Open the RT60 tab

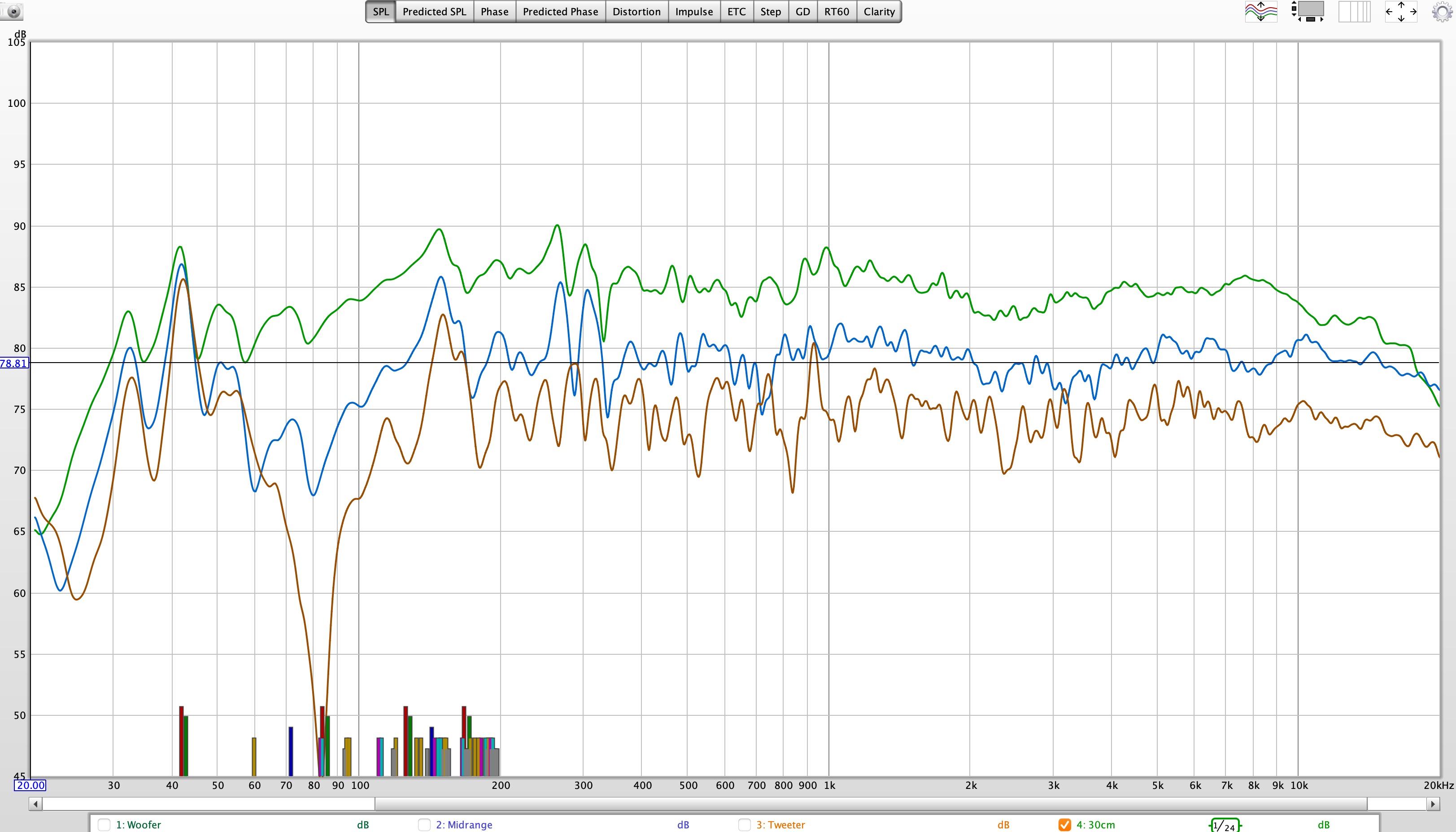[837, 11]
